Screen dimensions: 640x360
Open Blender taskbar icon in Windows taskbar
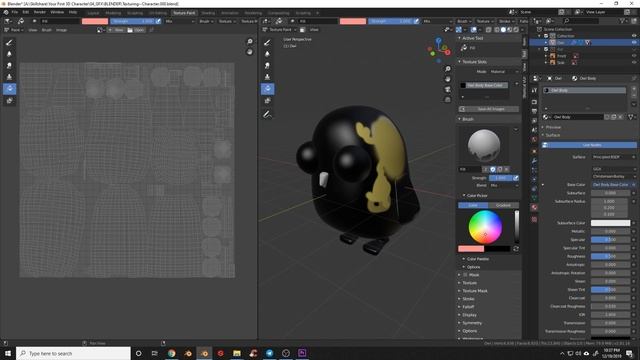coord(204,353)
